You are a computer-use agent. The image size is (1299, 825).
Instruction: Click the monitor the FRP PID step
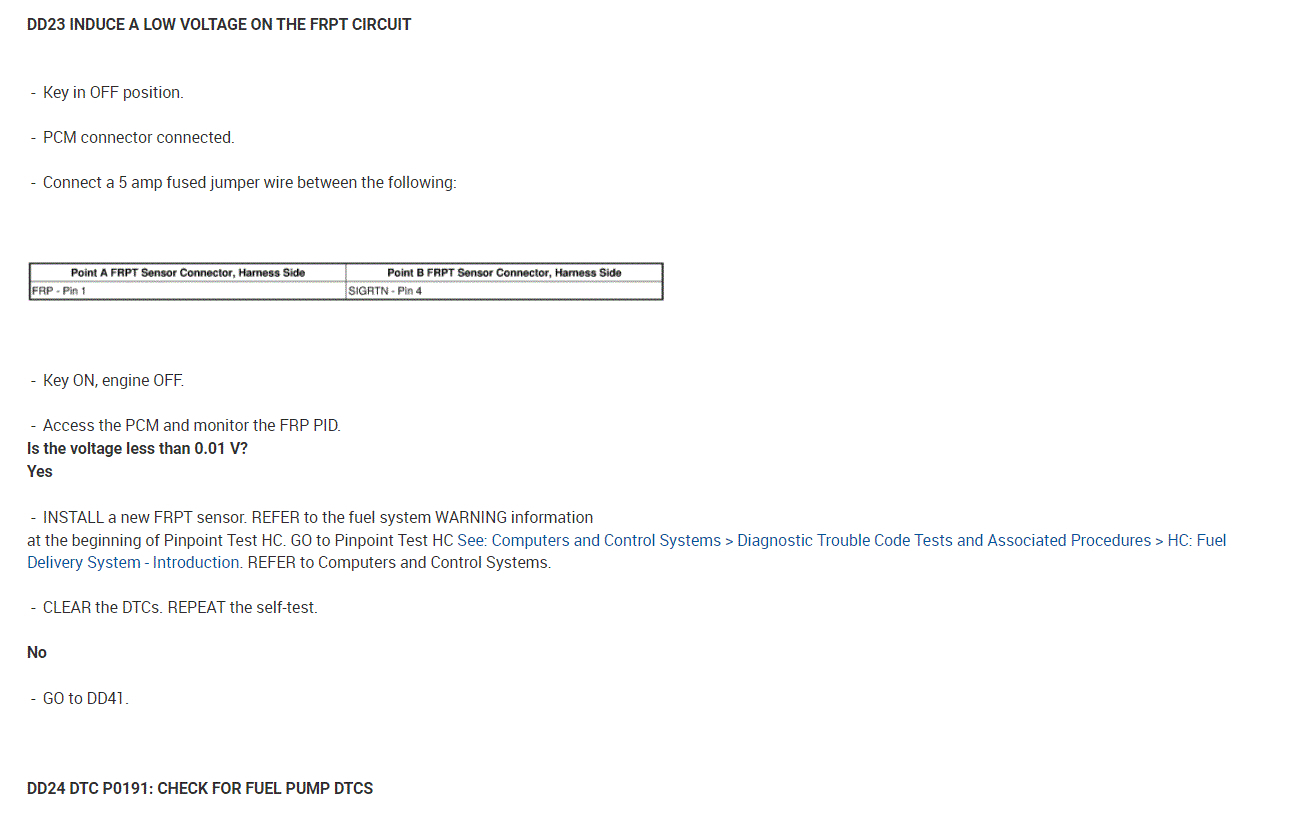pyautogui.click(x=191, y=426)
